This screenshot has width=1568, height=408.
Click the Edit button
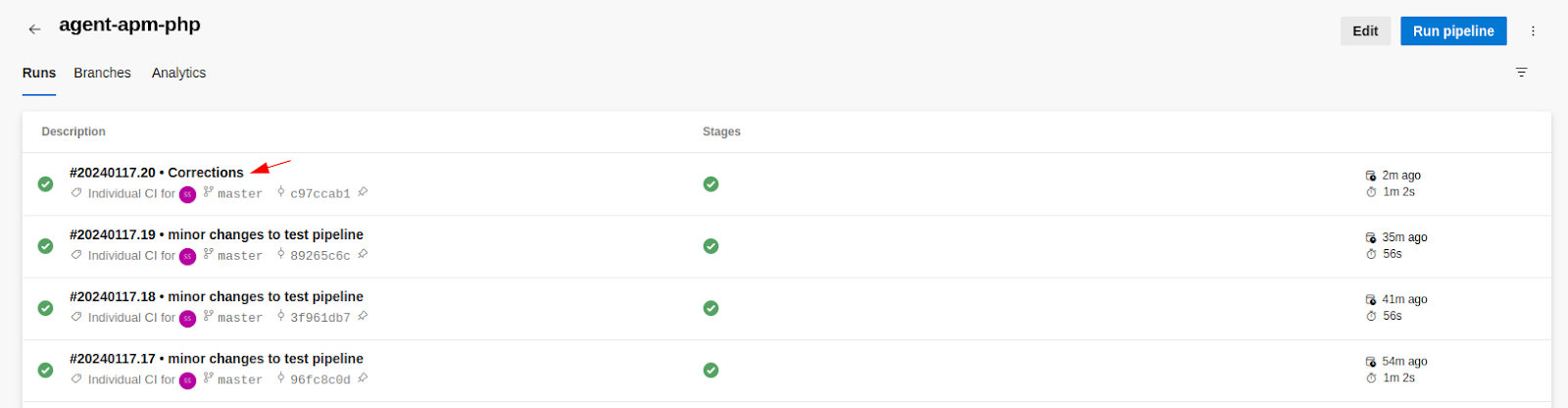tap(1364, 31)
